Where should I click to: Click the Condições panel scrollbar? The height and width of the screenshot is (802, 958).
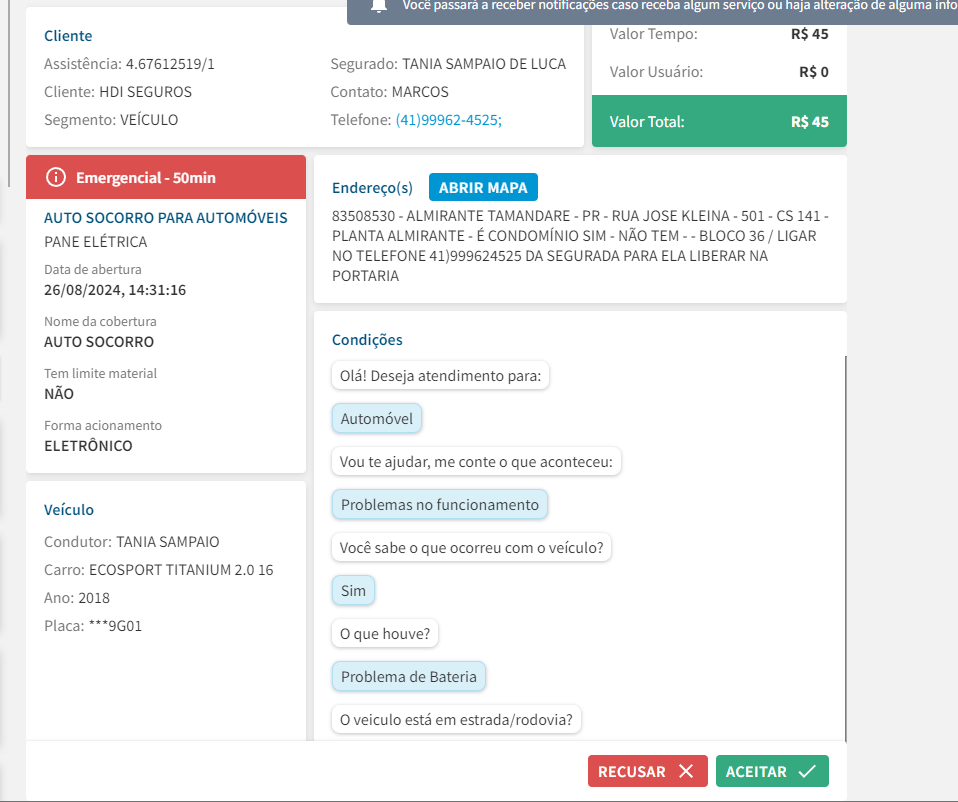pos(845,548)
